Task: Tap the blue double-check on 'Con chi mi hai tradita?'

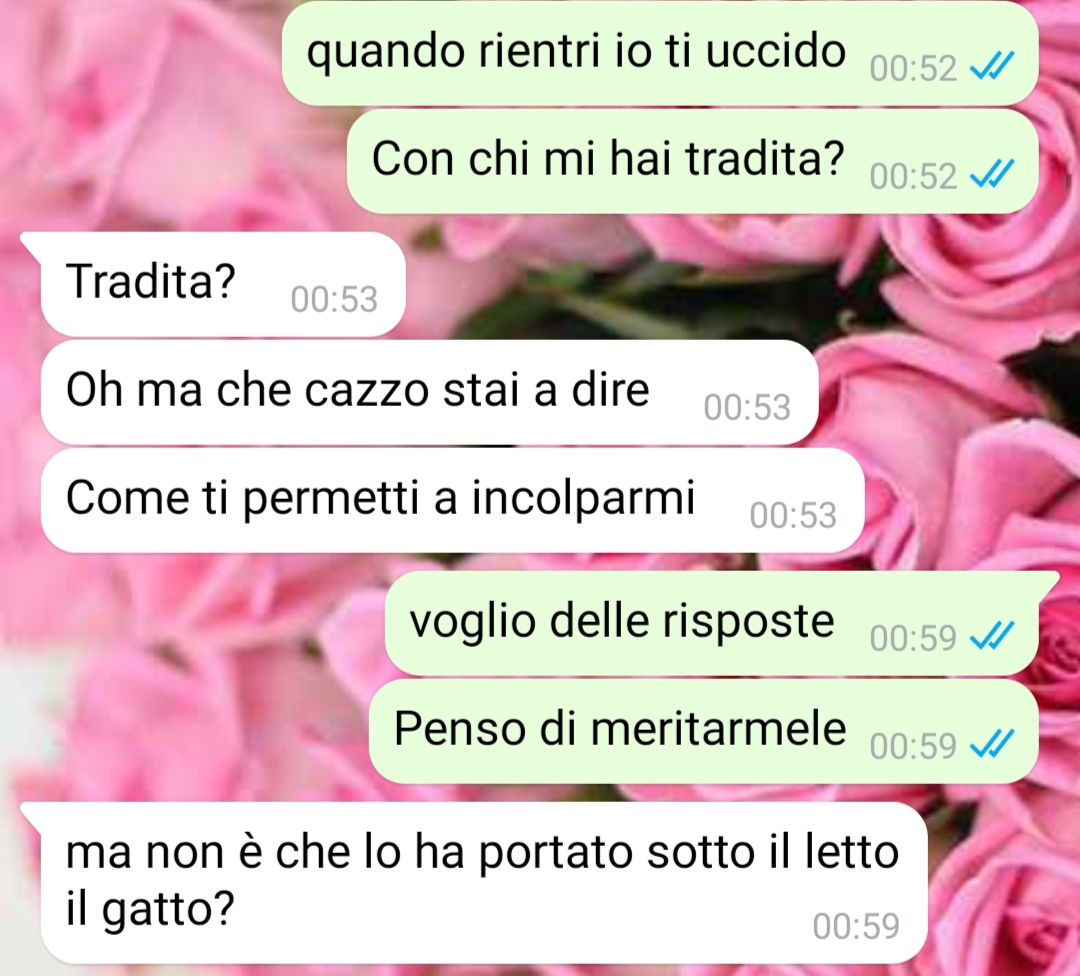Action: (992, 174)
